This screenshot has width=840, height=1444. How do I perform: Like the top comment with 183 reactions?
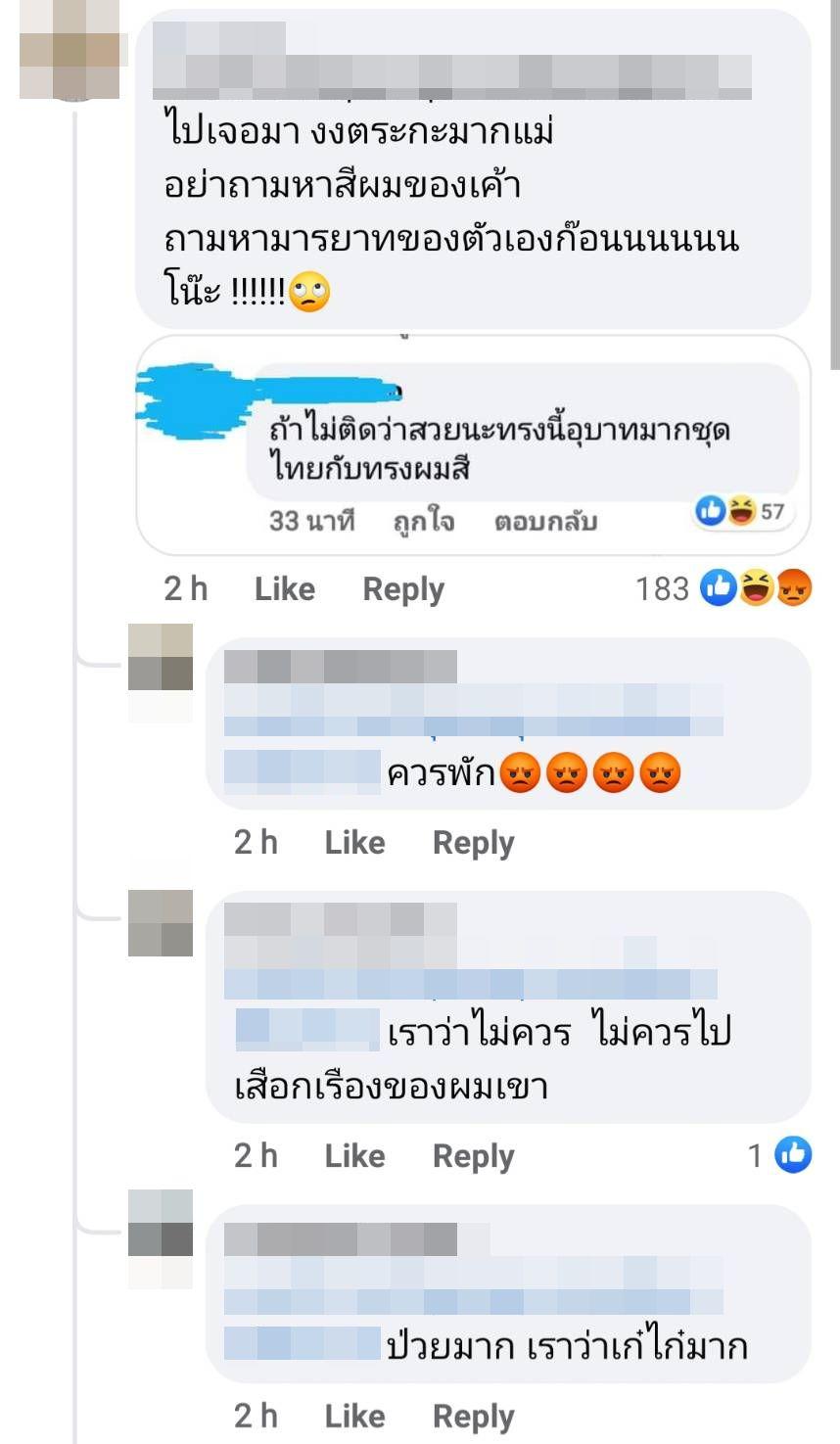click(x=285, y=589)
